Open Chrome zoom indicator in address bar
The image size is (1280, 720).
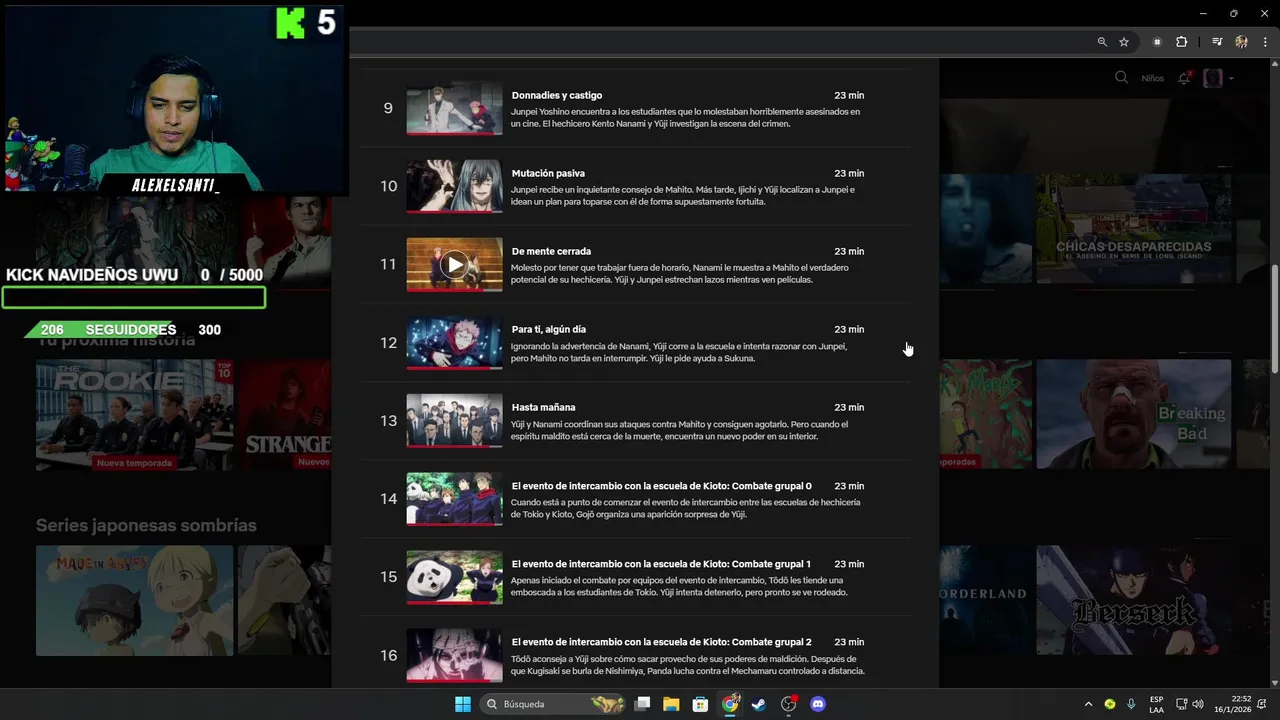coord(1102,42)
